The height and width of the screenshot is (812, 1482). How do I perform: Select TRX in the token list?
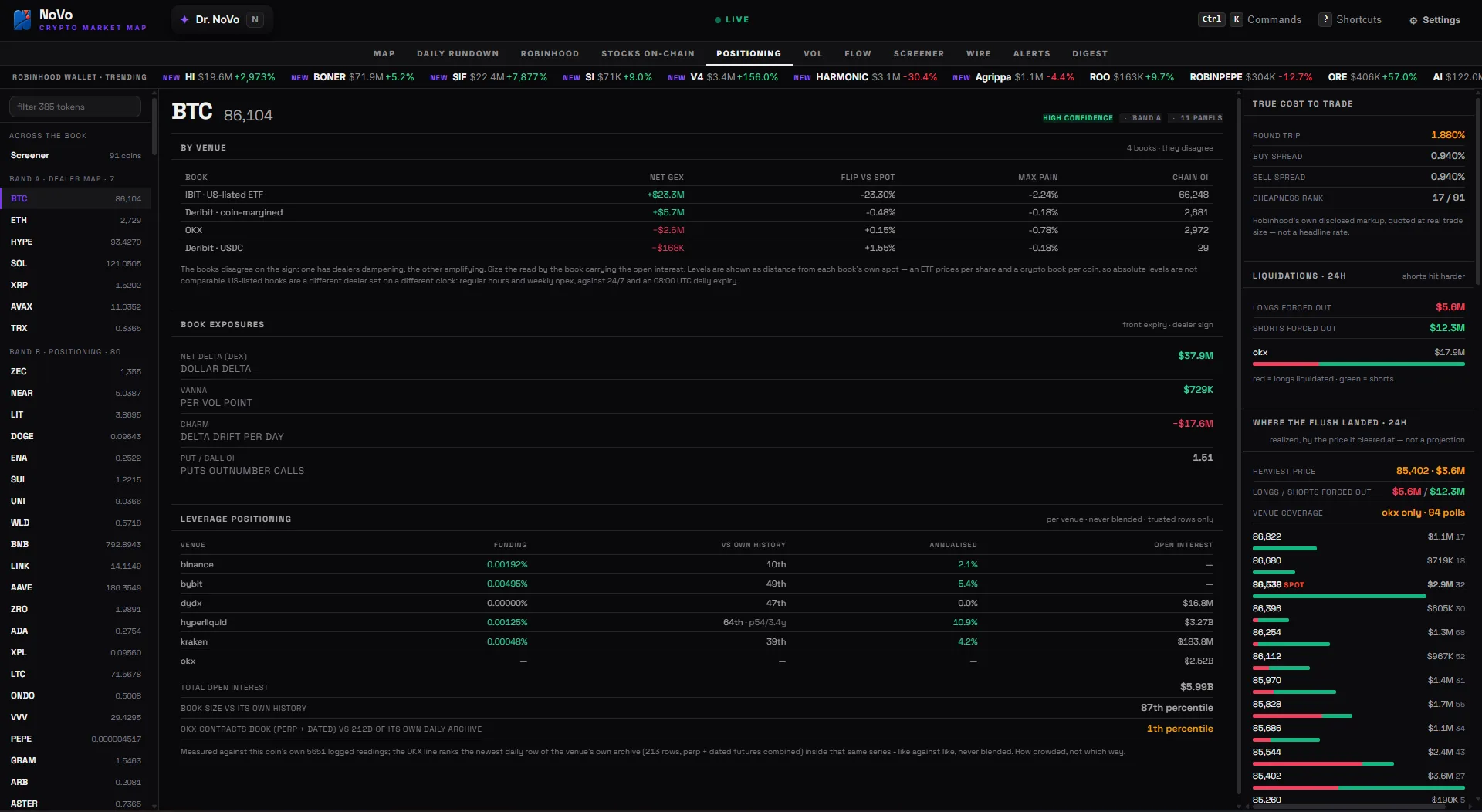click(x=76, y=328)
